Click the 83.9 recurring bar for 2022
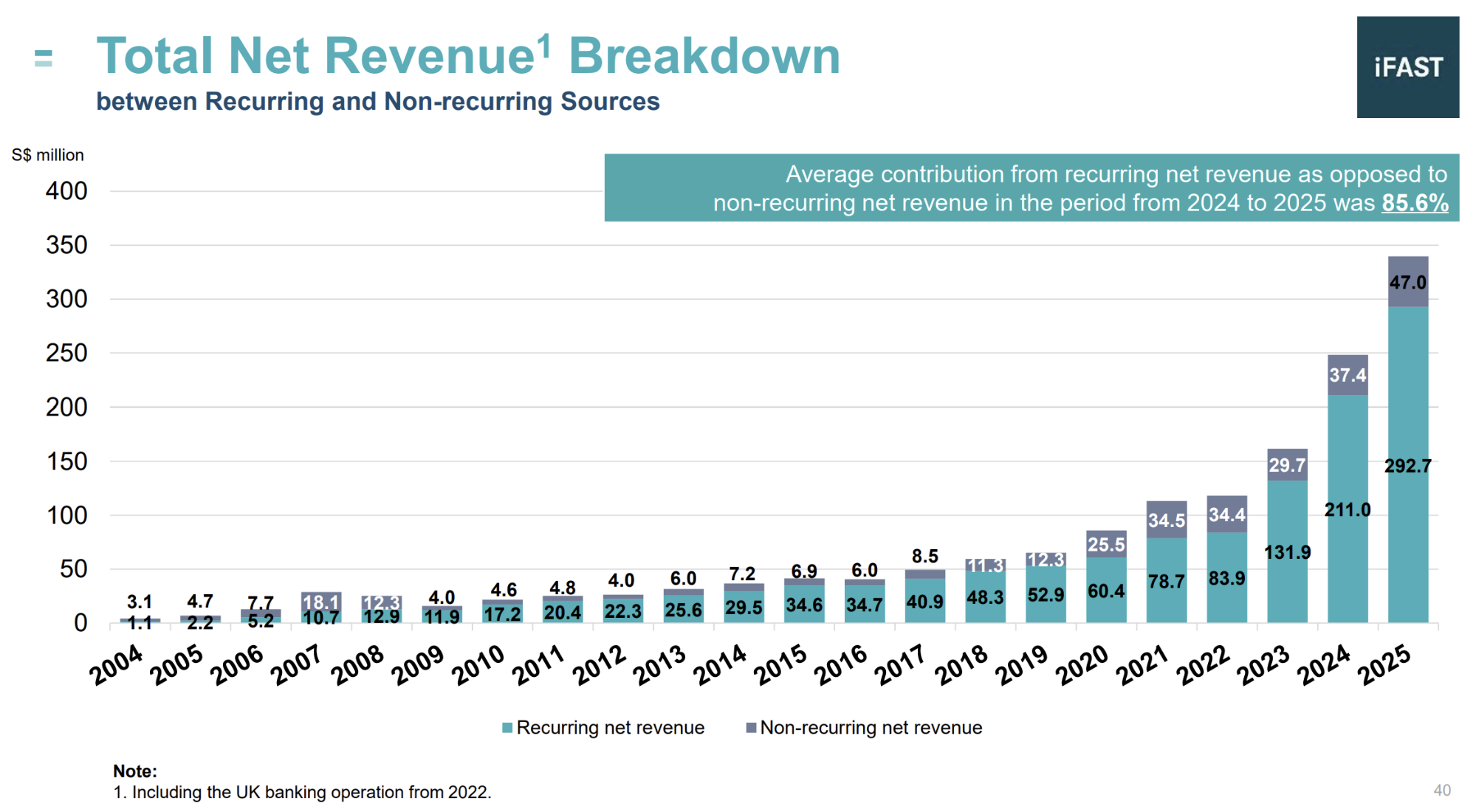 (x=1226, y=578)
